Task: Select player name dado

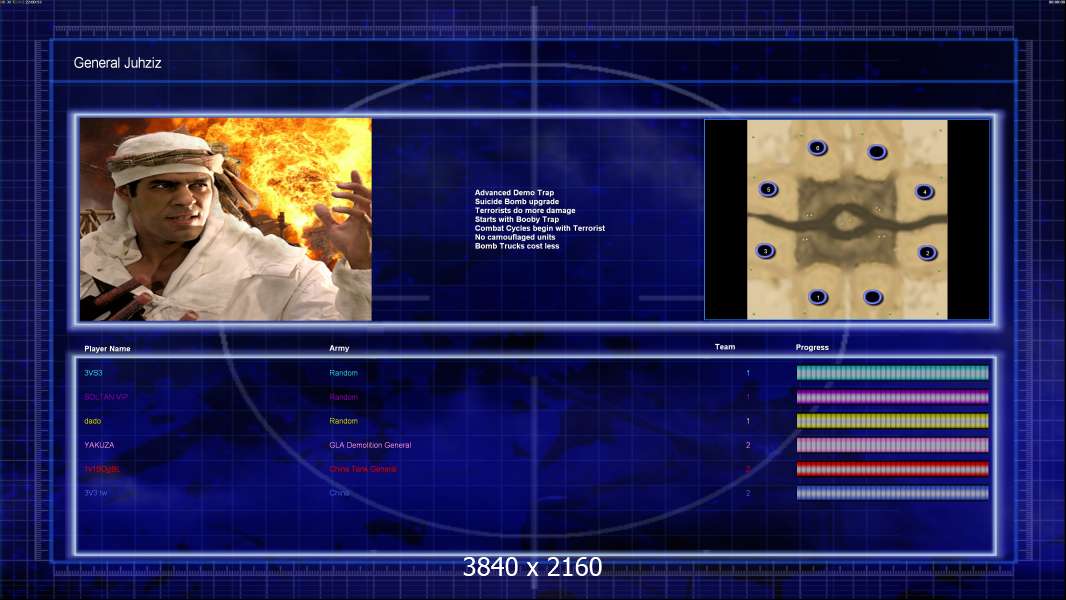Action: 92,421
